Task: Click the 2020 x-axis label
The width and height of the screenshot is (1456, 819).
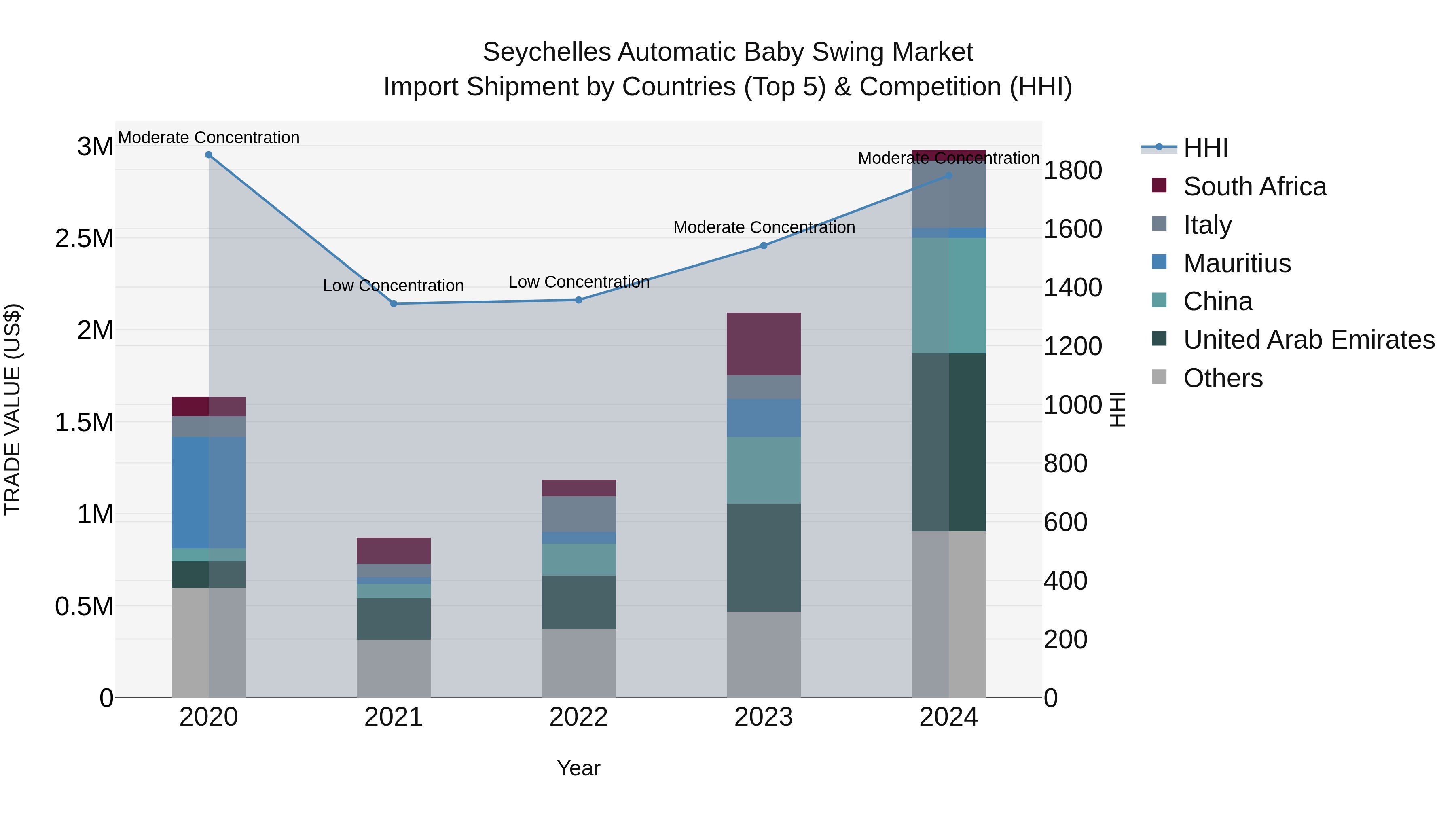Action: 209,717
